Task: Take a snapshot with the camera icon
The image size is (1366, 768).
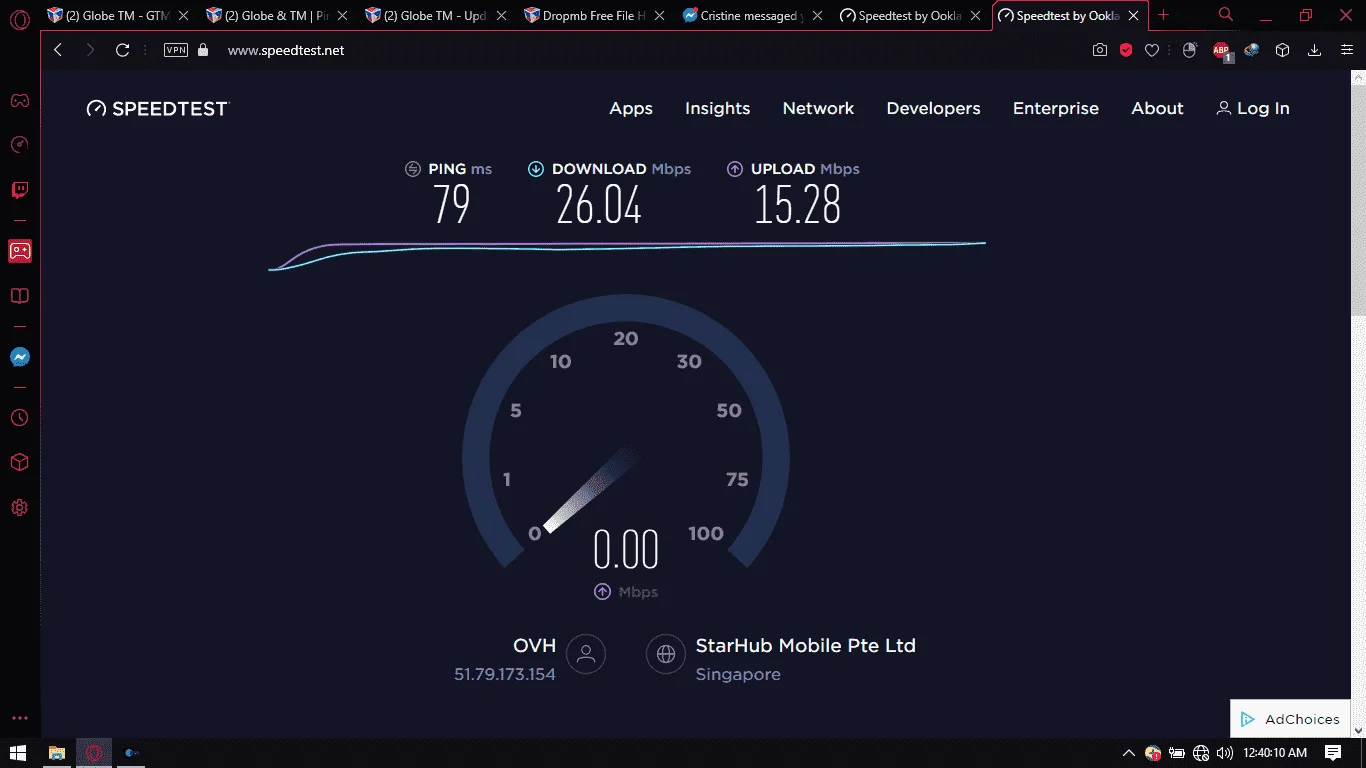Action: 1100,50
